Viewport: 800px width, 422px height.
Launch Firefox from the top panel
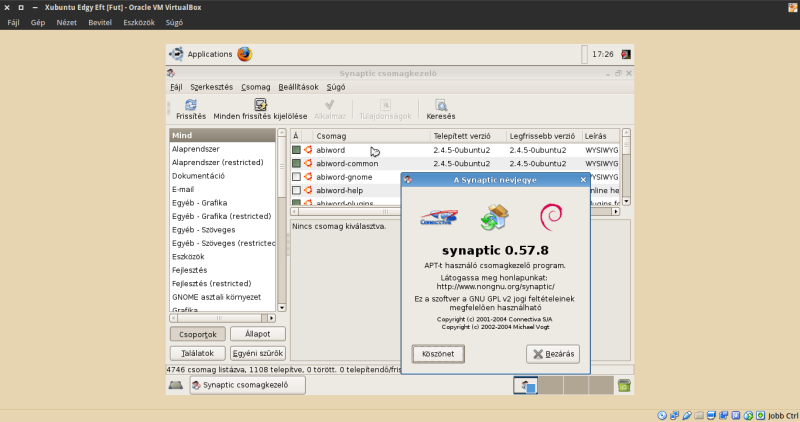tap(244, 54)
